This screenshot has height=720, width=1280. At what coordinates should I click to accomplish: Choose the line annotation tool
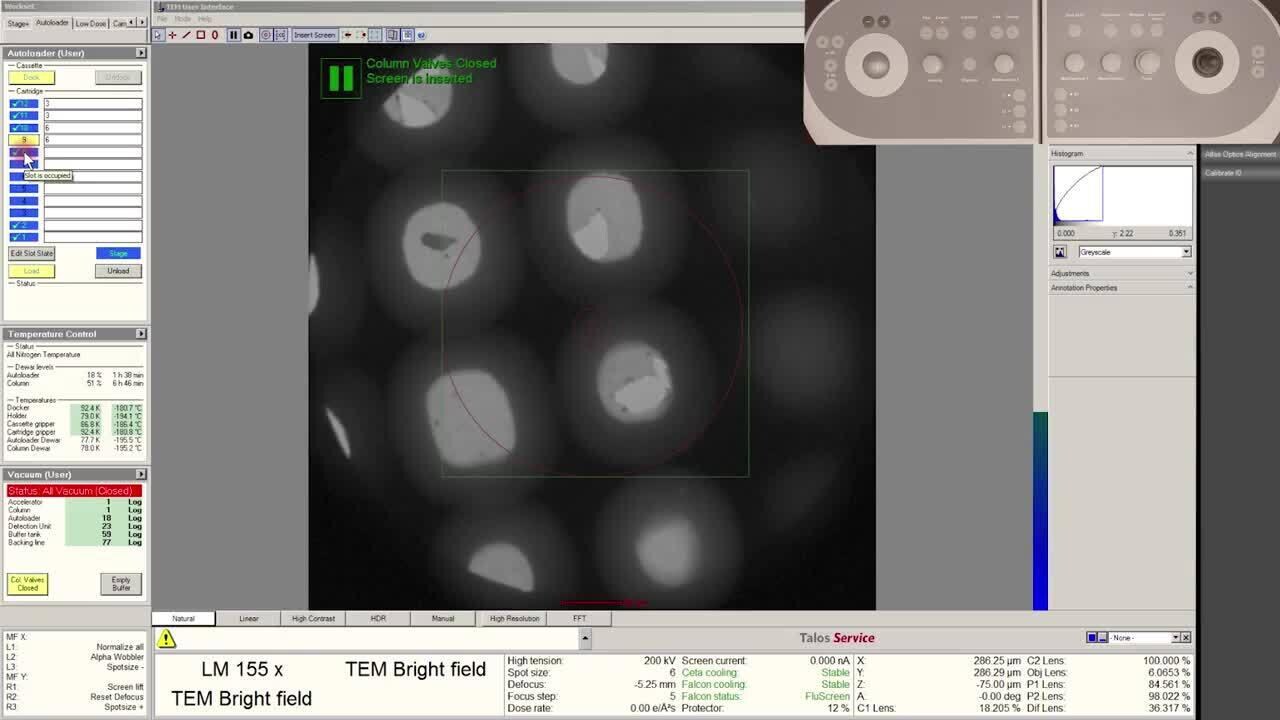186,35
